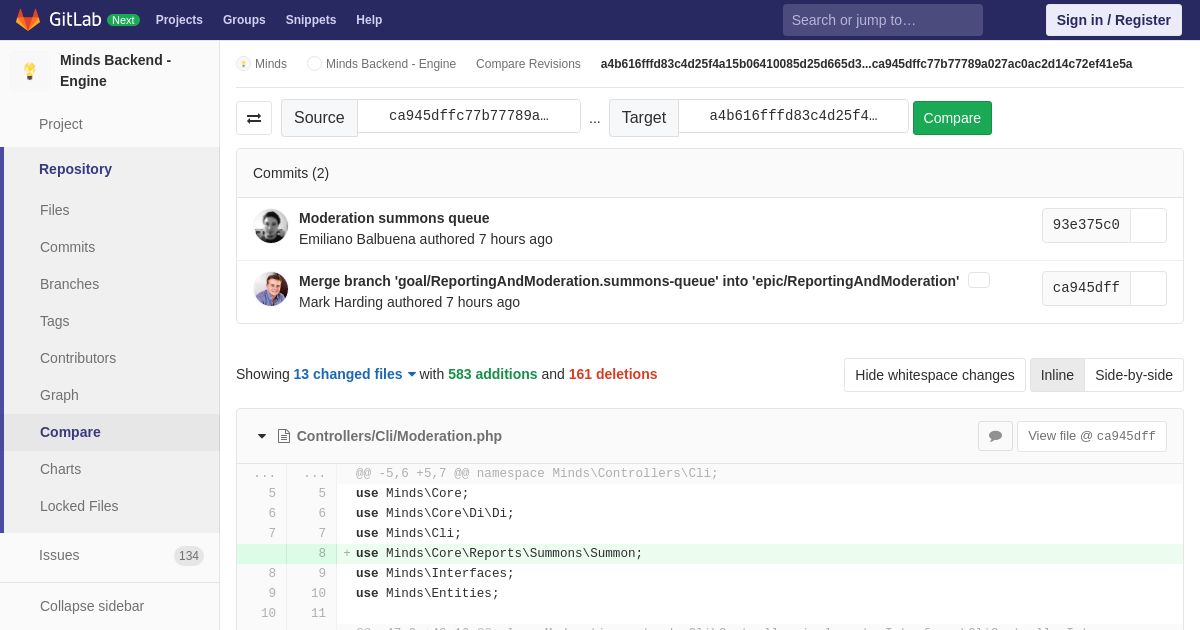Image resolution: width=1200 pixels, height=630 pixels.
Task: Swap source and target revisions icon
Action: [254, 118]
